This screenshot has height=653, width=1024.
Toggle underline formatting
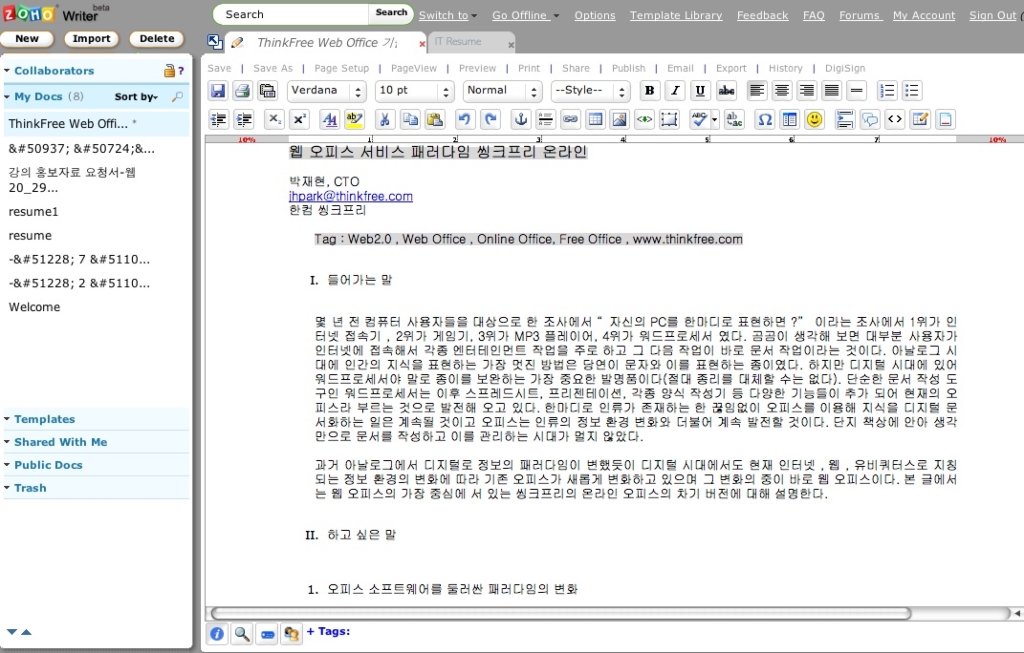pyautogui.click(x=700, y=91)
